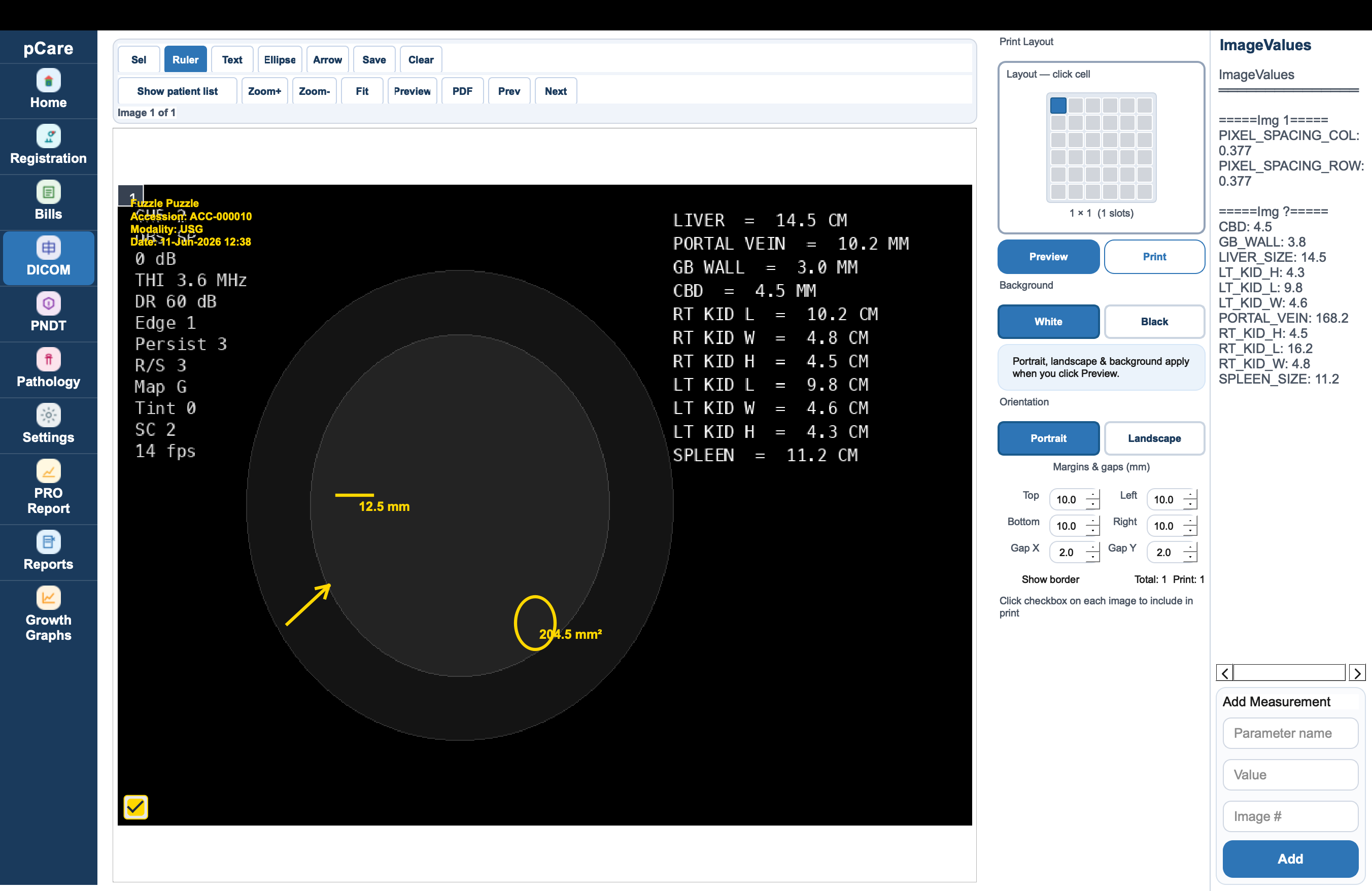Click the blue Preview button in Print Layout

[x=1048, y=256]
